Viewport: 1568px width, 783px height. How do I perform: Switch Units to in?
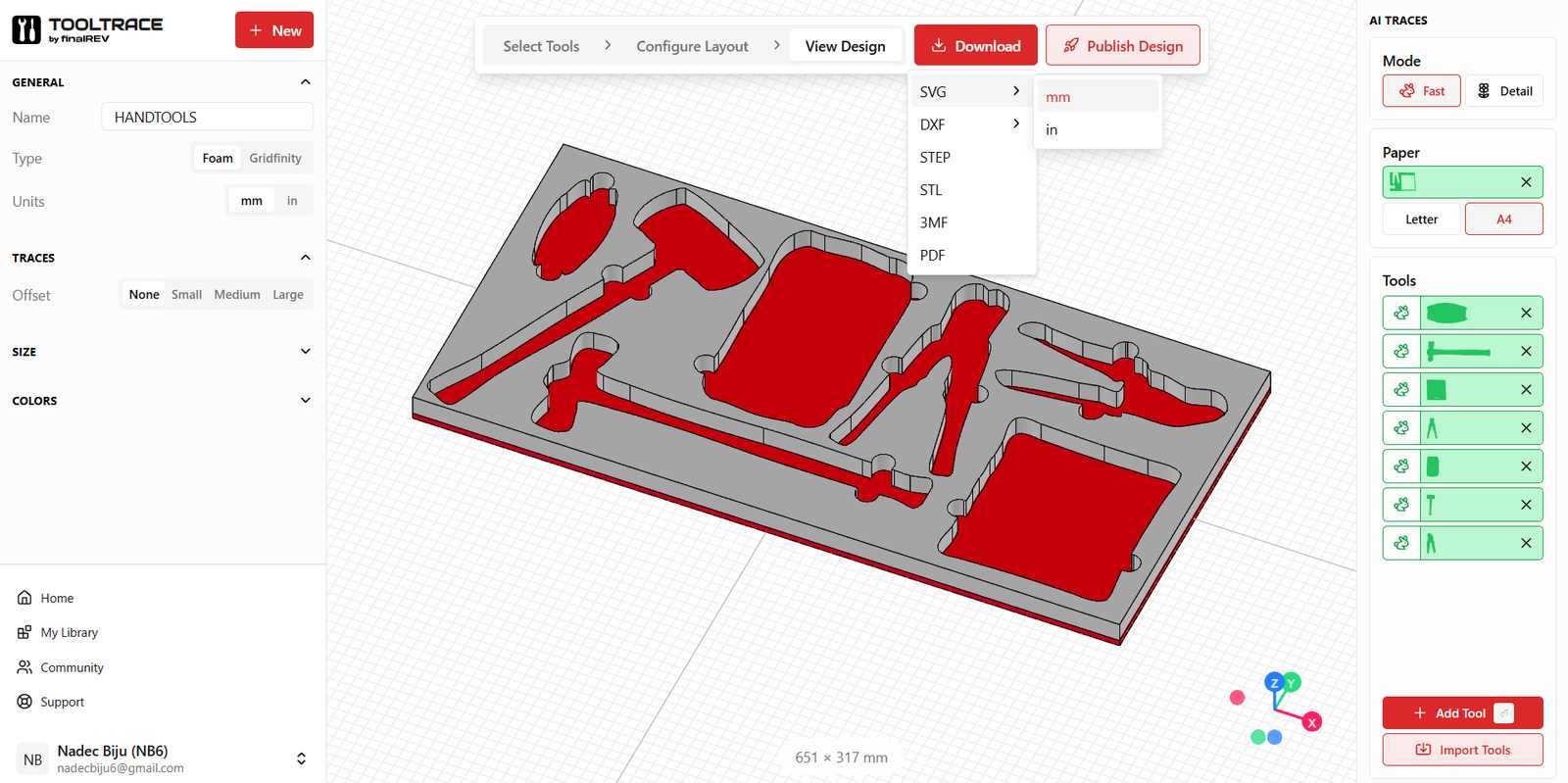click(292, 201)
